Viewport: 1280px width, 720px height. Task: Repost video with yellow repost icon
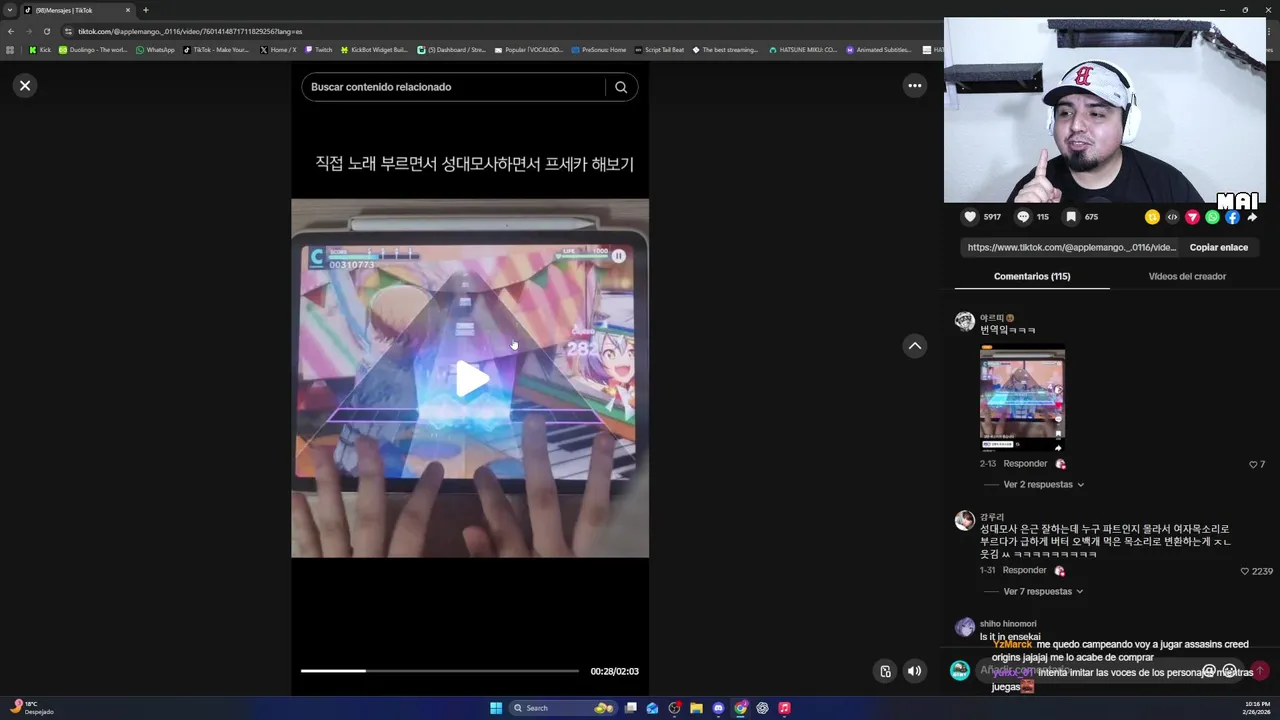tap(1152, 217)
